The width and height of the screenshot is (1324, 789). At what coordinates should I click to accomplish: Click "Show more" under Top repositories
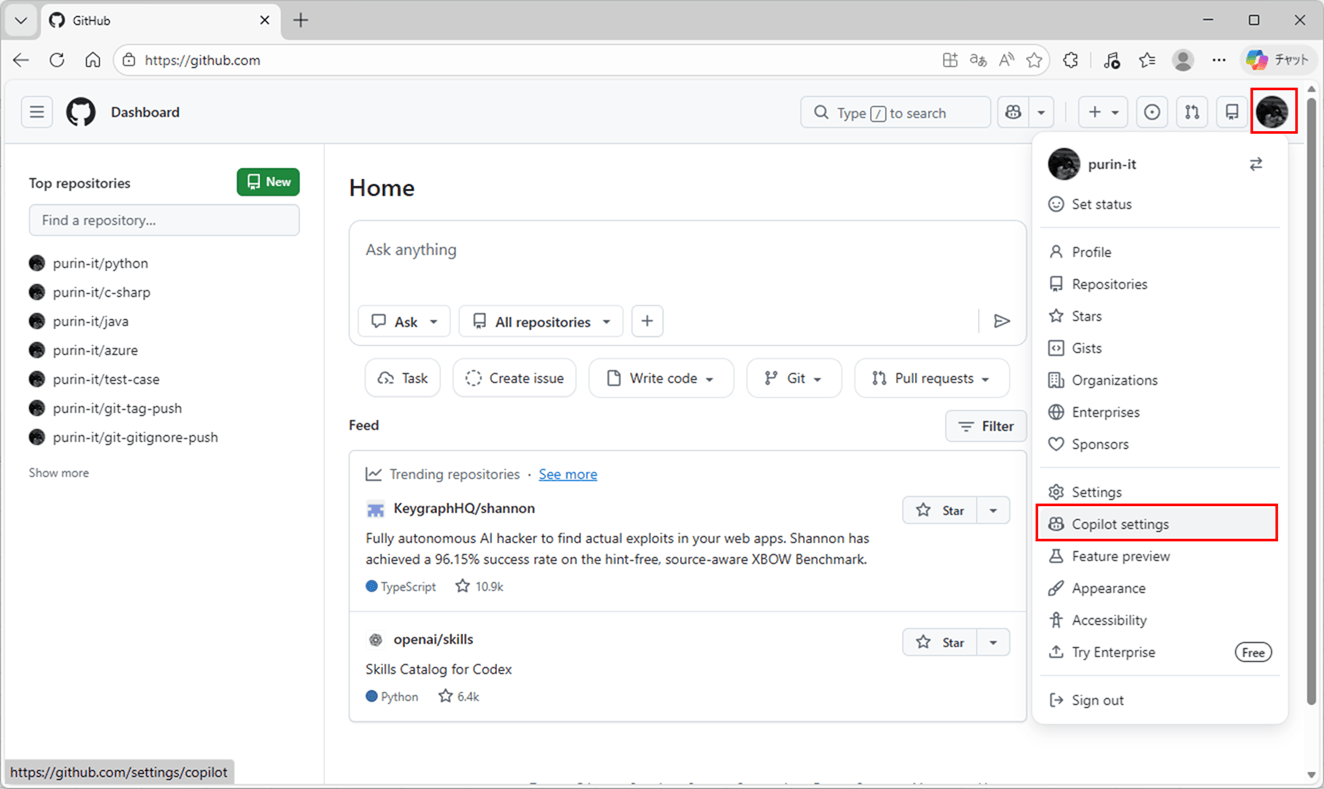(x=58, y=472)
